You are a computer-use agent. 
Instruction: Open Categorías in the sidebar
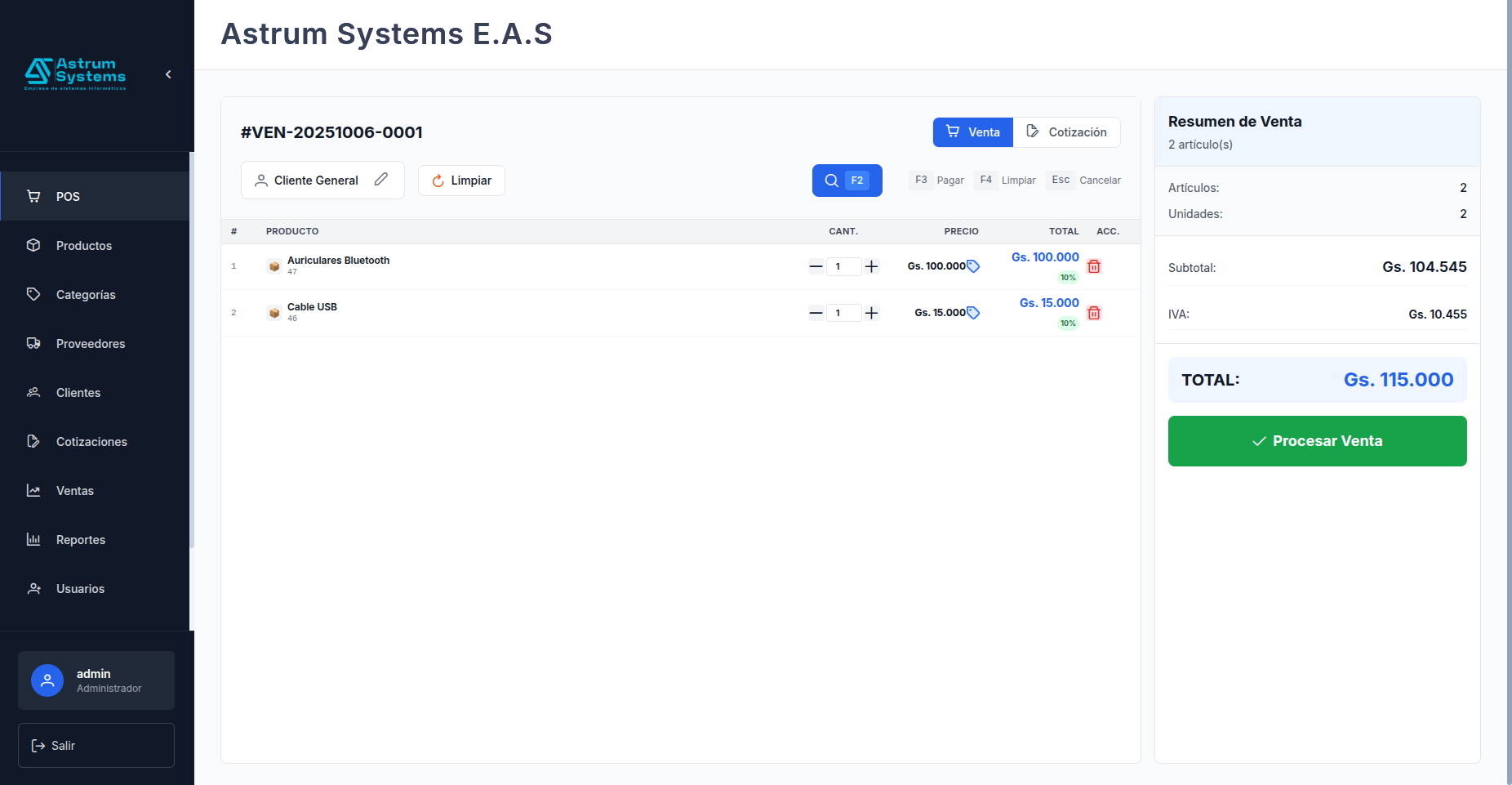click(85, 295)
